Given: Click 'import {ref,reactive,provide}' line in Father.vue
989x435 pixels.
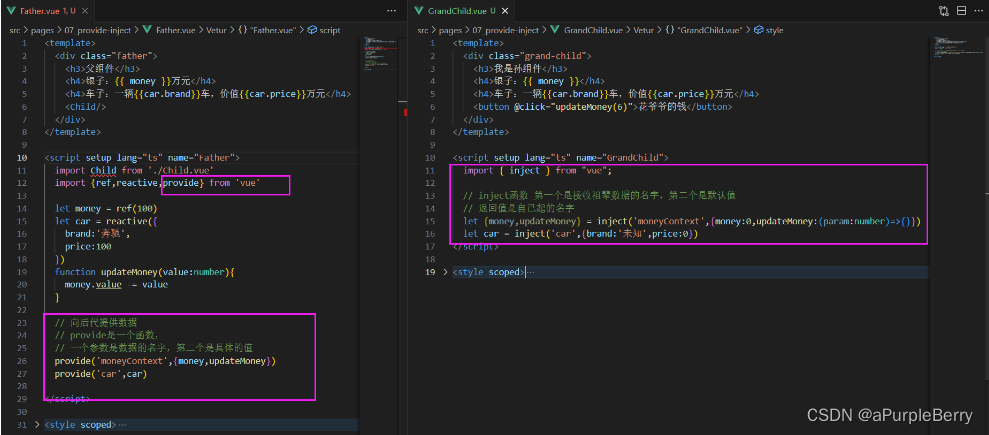Looking at the screenshot, I should pyautogui.click(x=158, y=183).
